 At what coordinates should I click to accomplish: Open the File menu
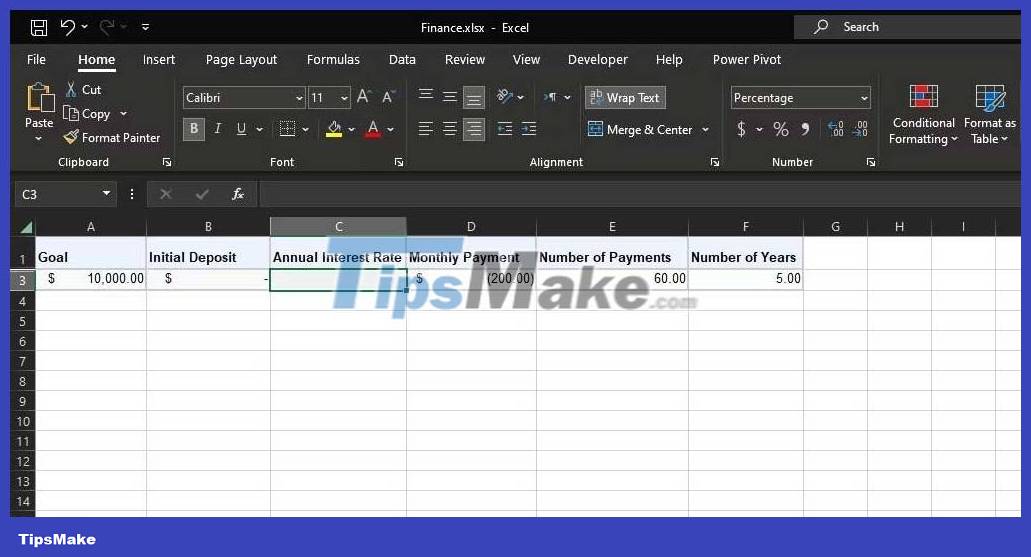click(36, 60)
